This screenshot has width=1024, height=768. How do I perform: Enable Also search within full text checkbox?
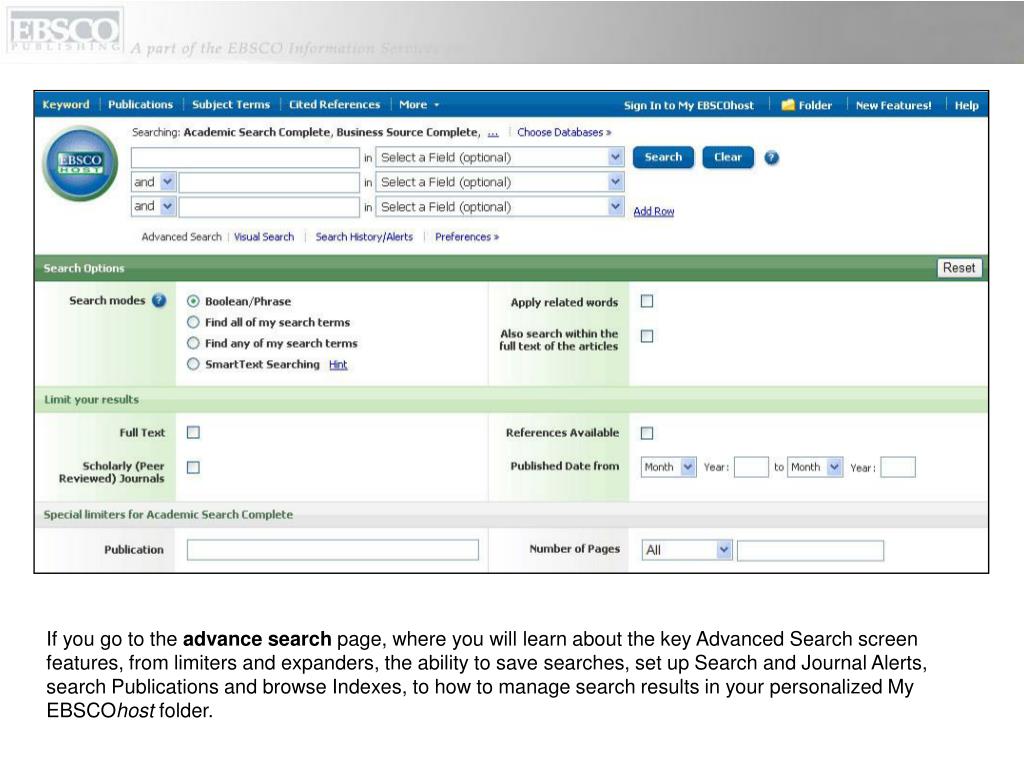pos(647,336)
